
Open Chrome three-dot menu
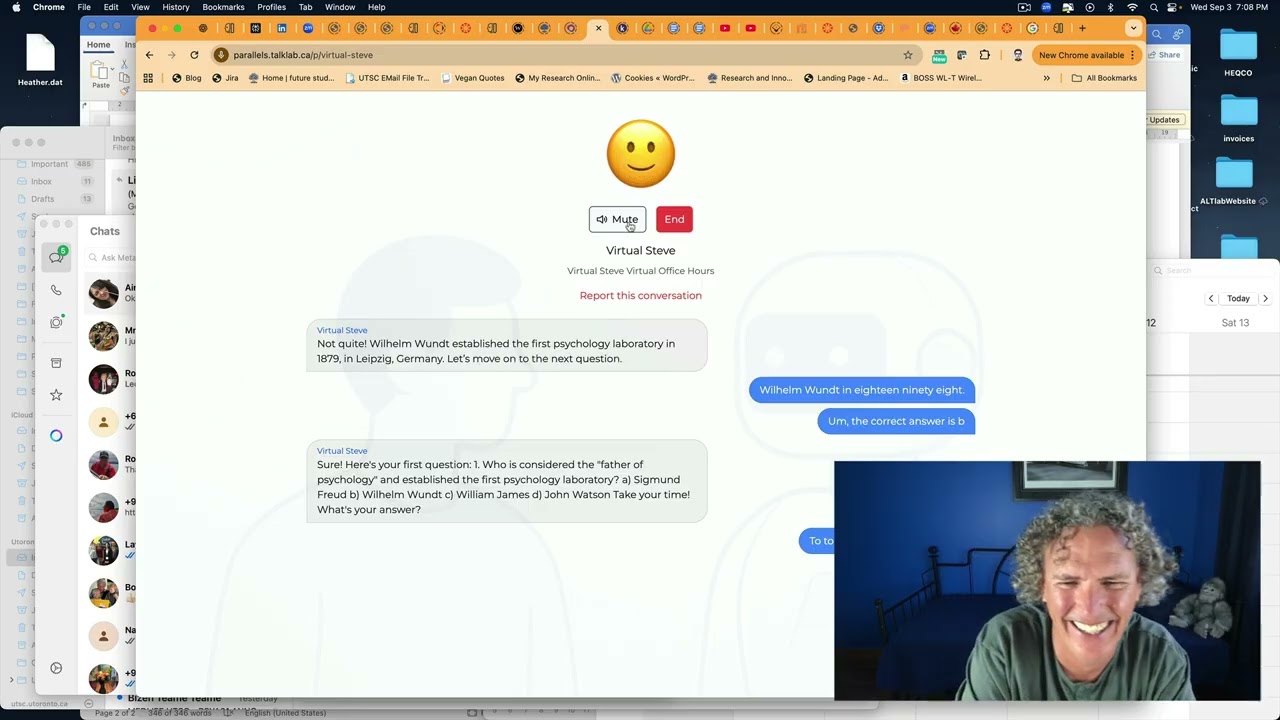coord(1133,55)
